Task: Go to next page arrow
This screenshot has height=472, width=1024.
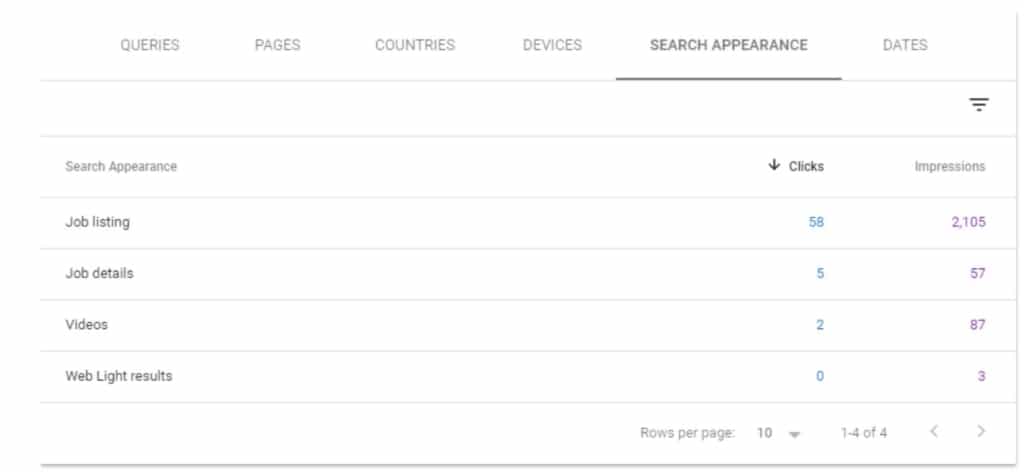Action: [981, 432]
